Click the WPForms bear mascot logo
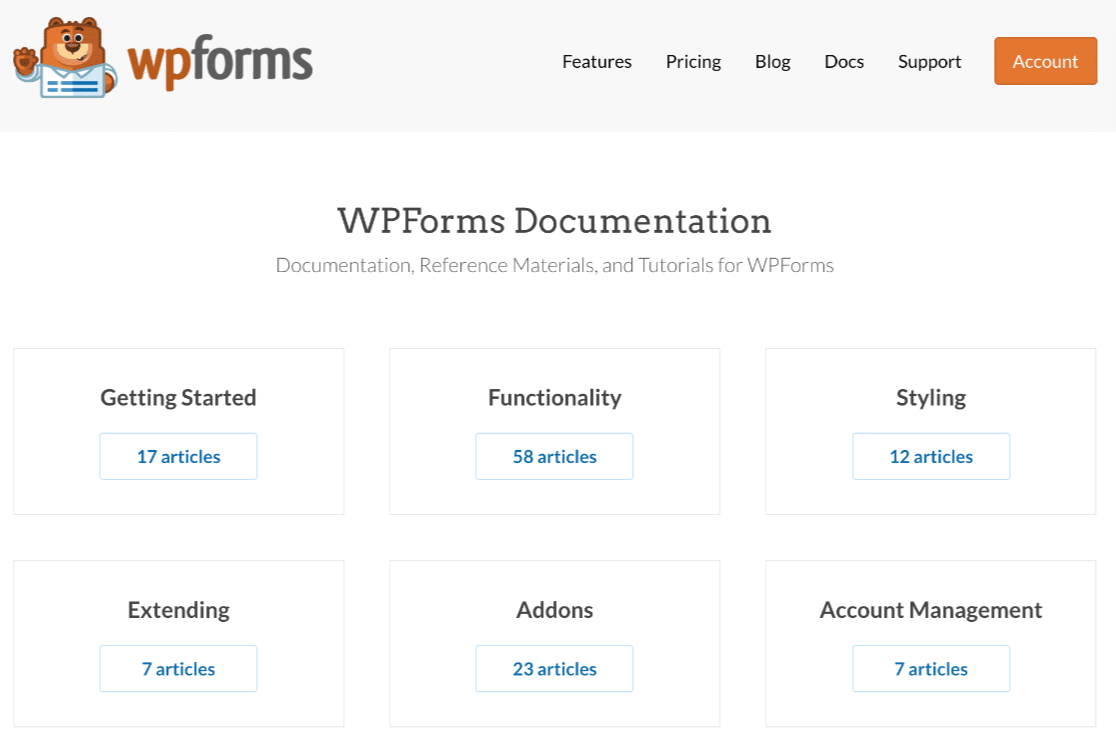1116x750 pixels. (x=65, y=58)
